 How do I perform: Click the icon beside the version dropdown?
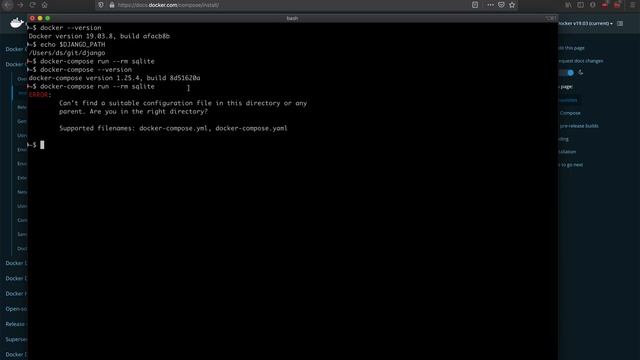[620, 24]
